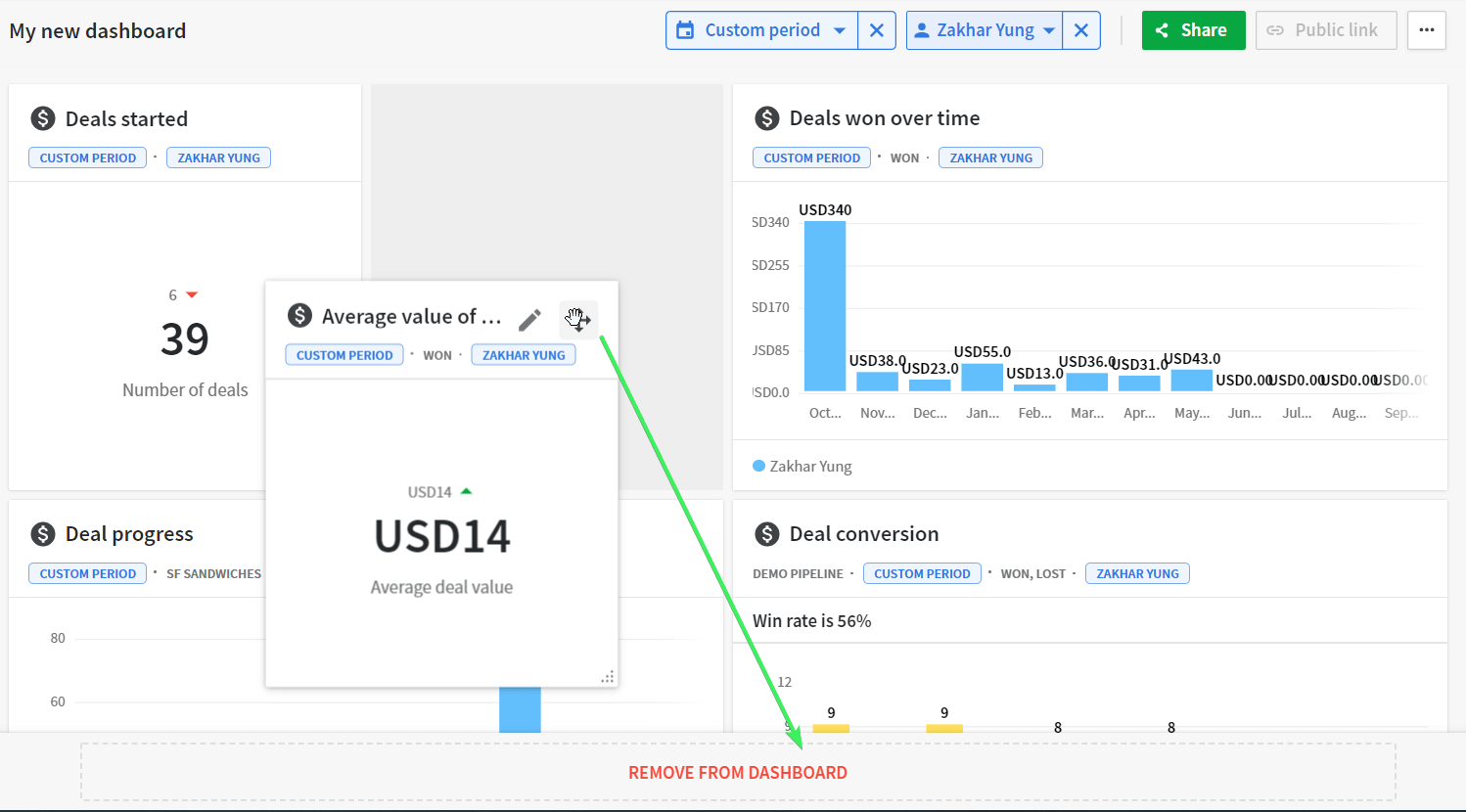Click the dollar icon beside Deals started

[43, 118]
